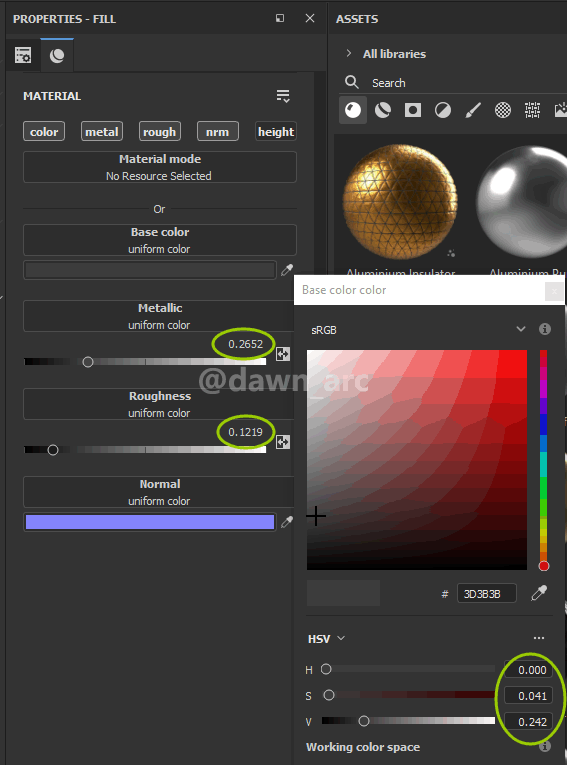Viewport: 567px width, 765px height.
Task: Open the Material options menu icon
Action: point(283,96)
